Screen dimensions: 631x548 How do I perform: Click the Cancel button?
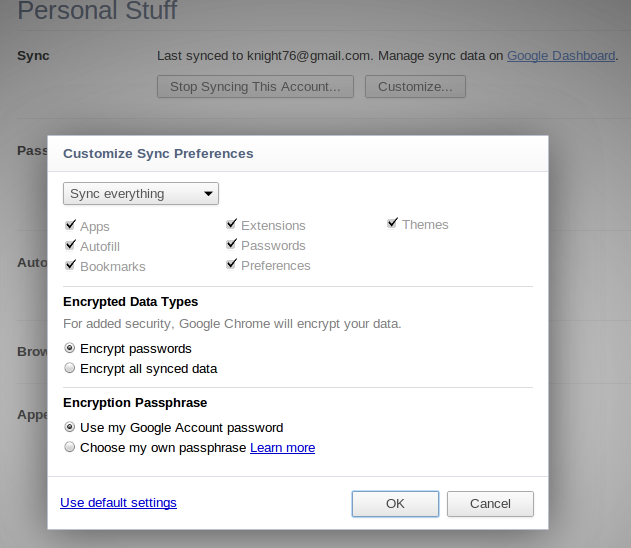[x=490, y=504]
